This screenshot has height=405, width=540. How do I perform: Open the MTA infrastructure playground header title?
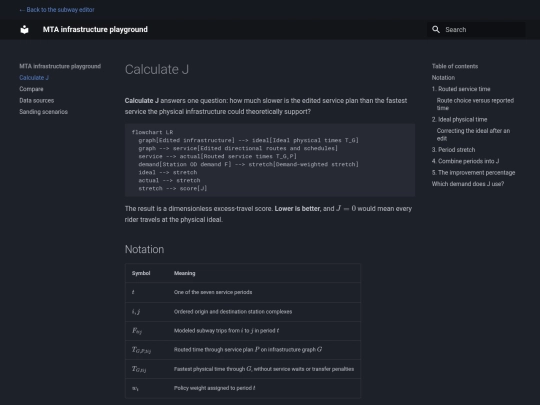point(95,30)
